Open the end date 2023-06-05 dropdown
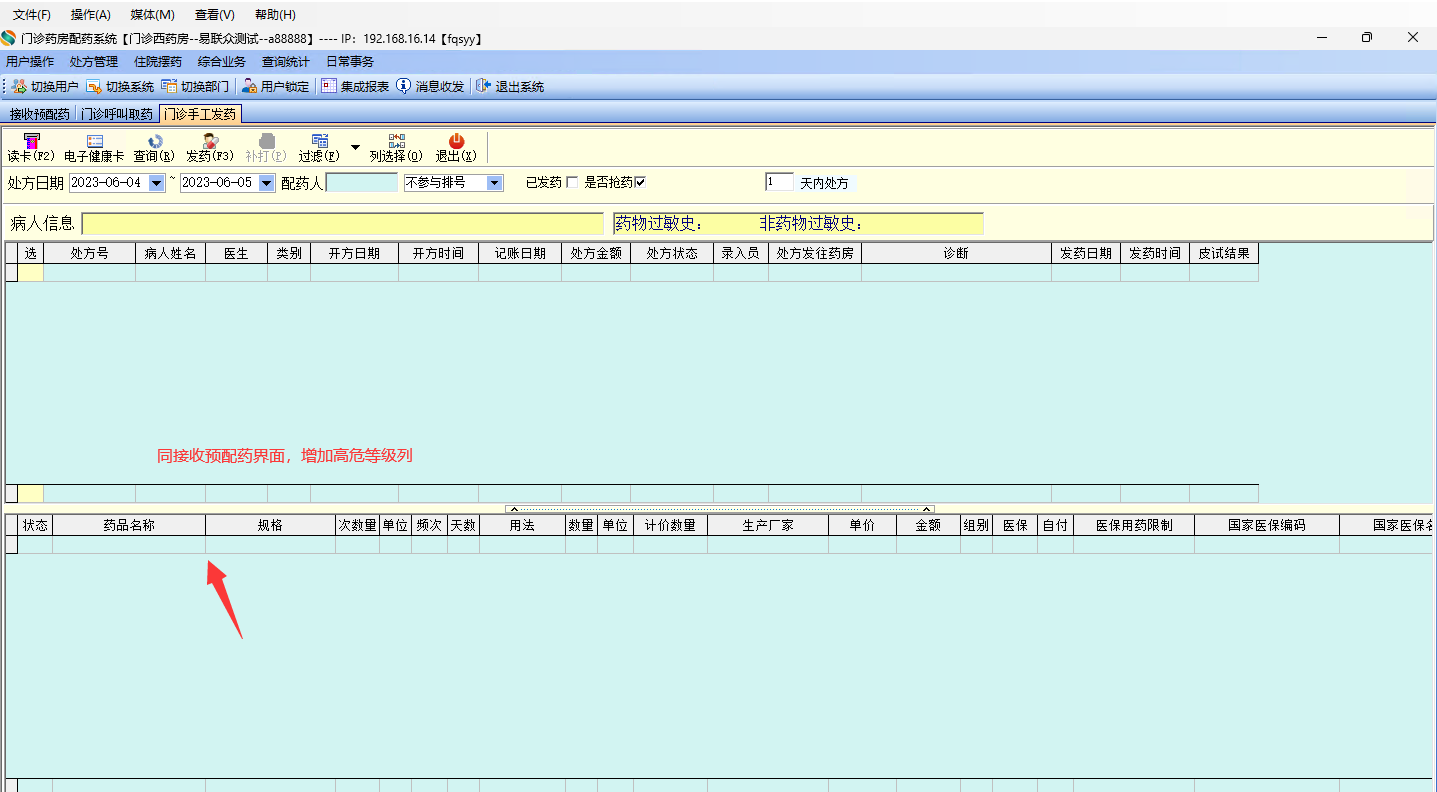Viewport: 1437px width, 792px height. tap(266, 183)
